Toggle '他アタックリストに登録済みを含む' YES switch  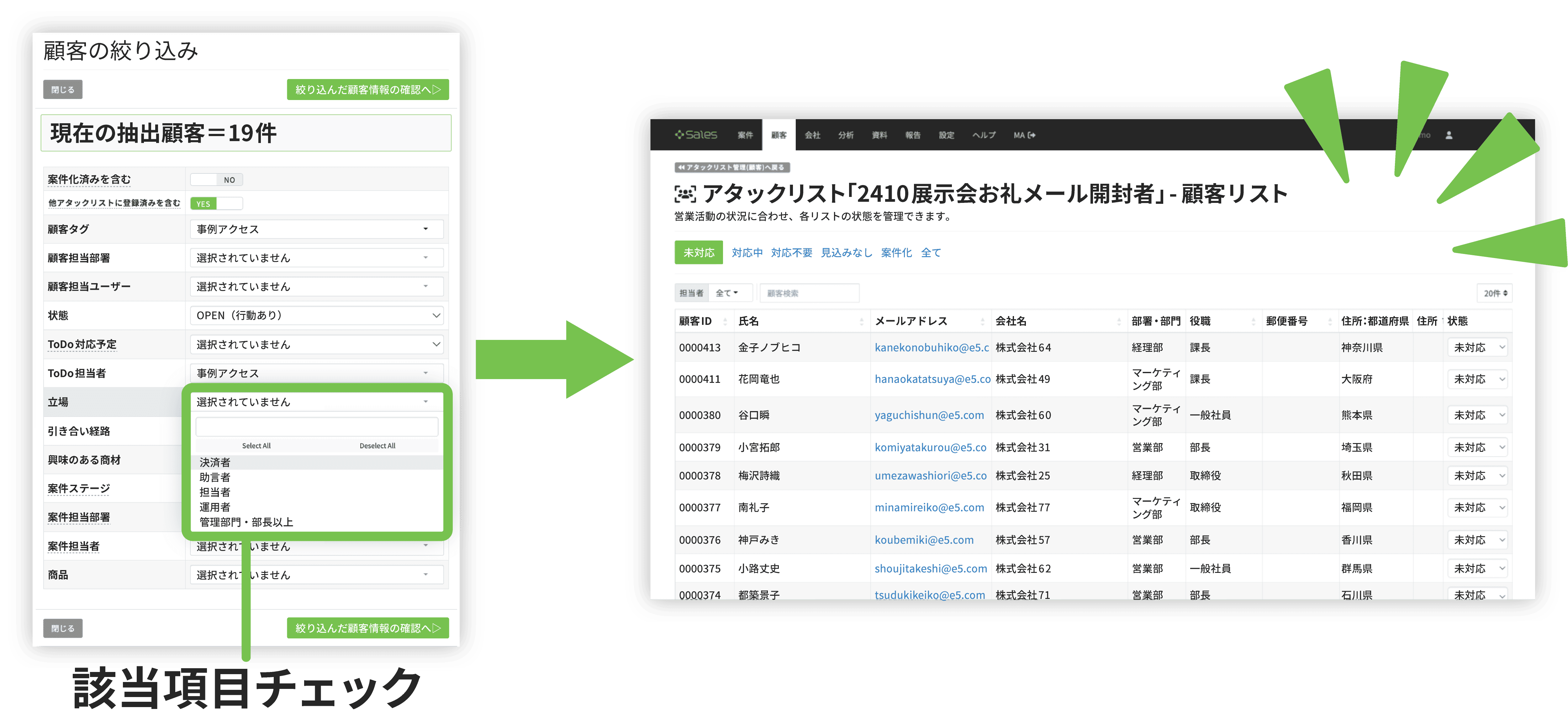216,203
